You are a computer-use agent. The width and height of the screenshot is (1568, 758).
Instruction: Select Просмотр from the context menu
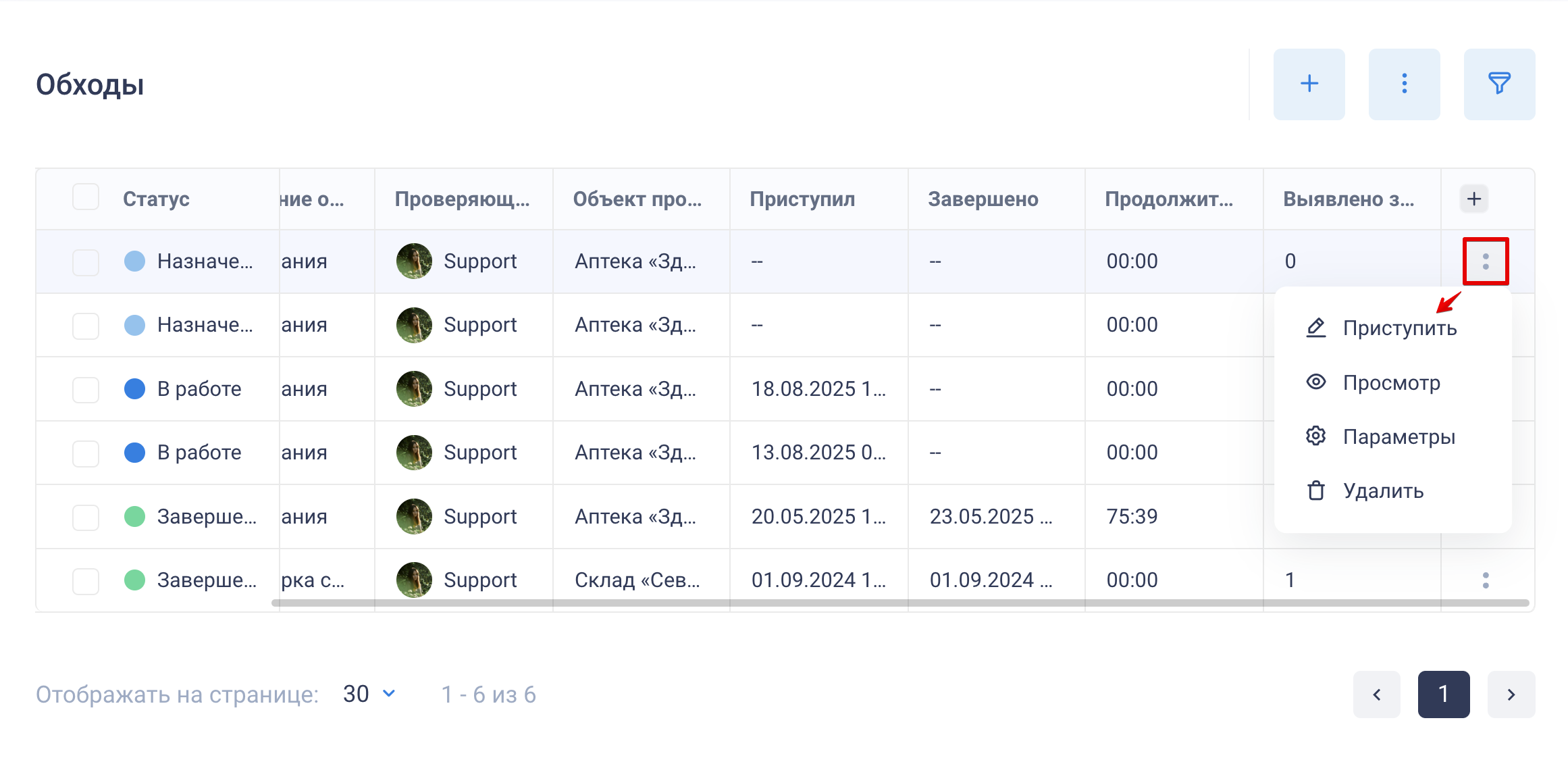(1390, 383)
